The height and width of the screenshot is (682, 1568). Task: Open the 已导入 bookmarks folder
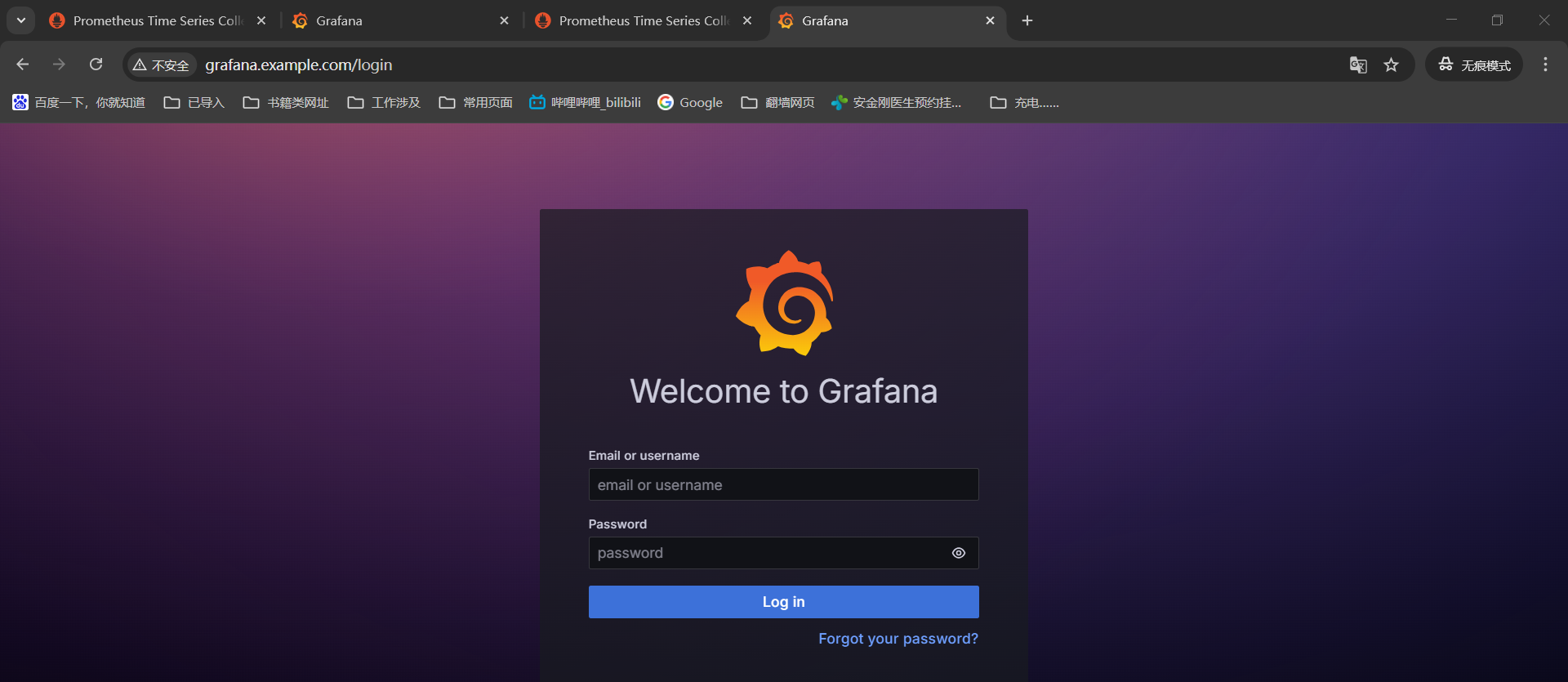[x=194, y=102]
